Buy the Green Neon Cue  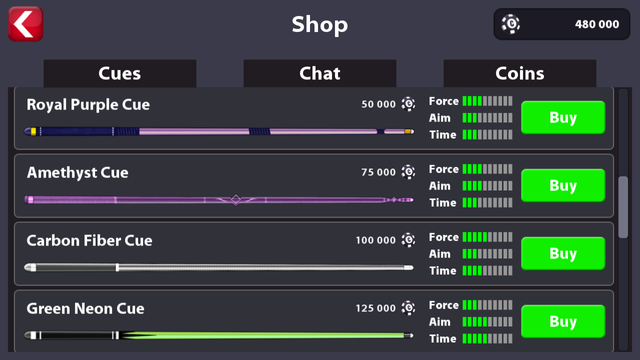[563, 321]
